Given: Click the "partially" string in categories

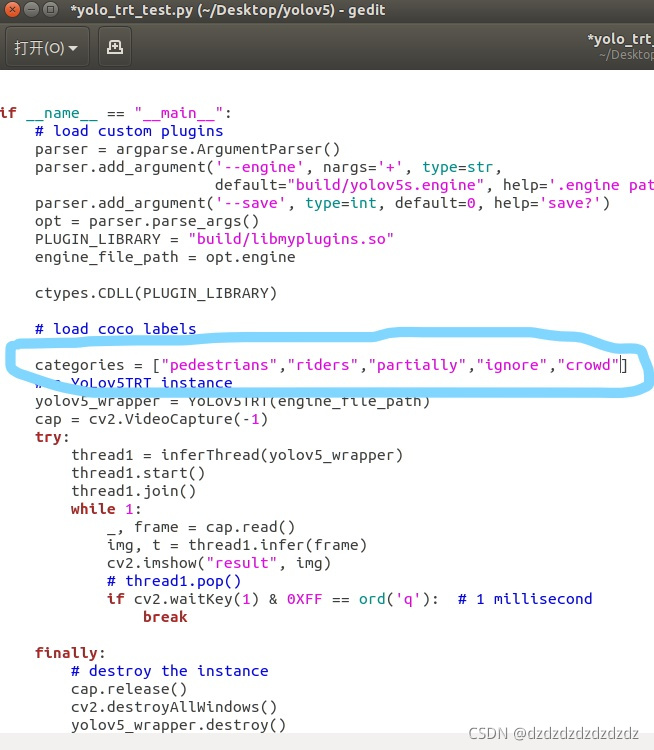Looking at the screenshot, I should [417, 365].
